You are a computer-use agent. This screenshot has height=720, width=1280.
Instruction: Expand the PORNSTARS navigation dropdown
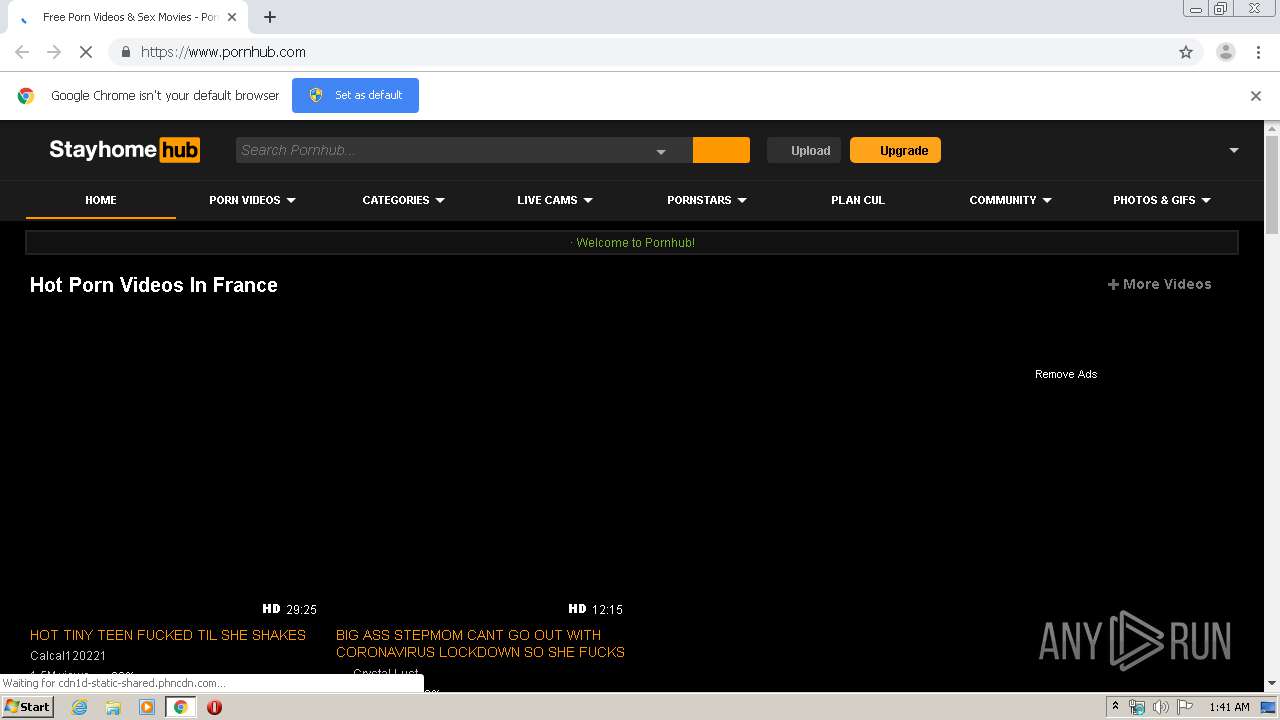coord(707,200)
